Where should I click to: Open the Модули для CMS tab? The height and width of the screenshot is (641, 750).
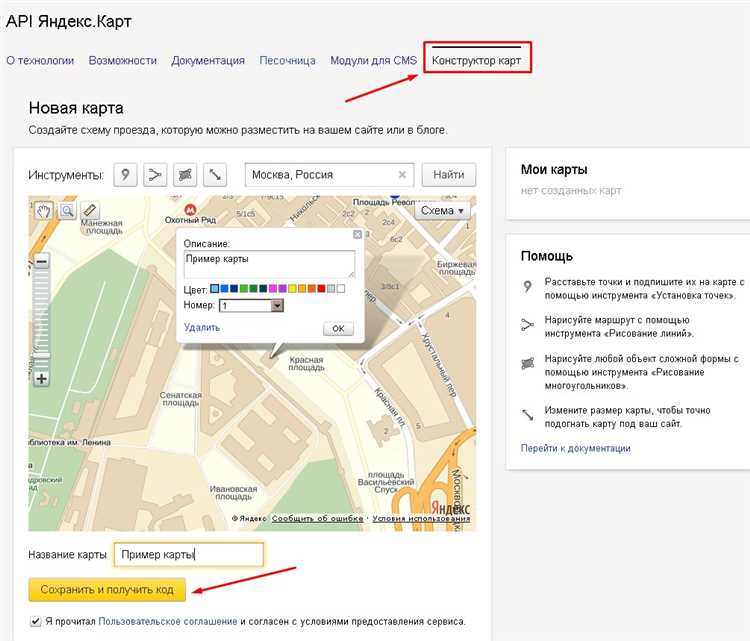374,61
